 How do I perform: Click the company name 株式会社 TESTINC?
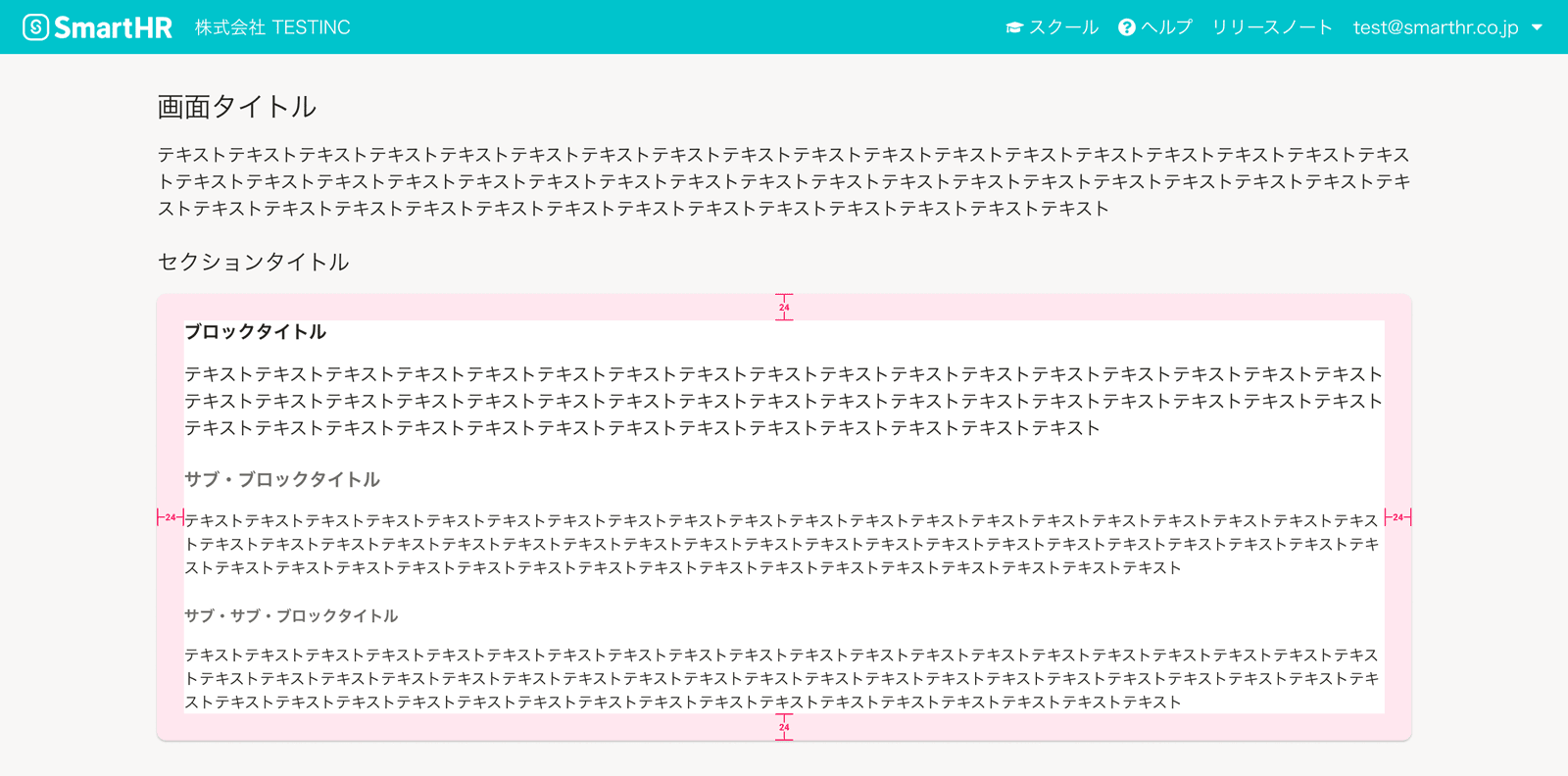(x=272, y=27)
